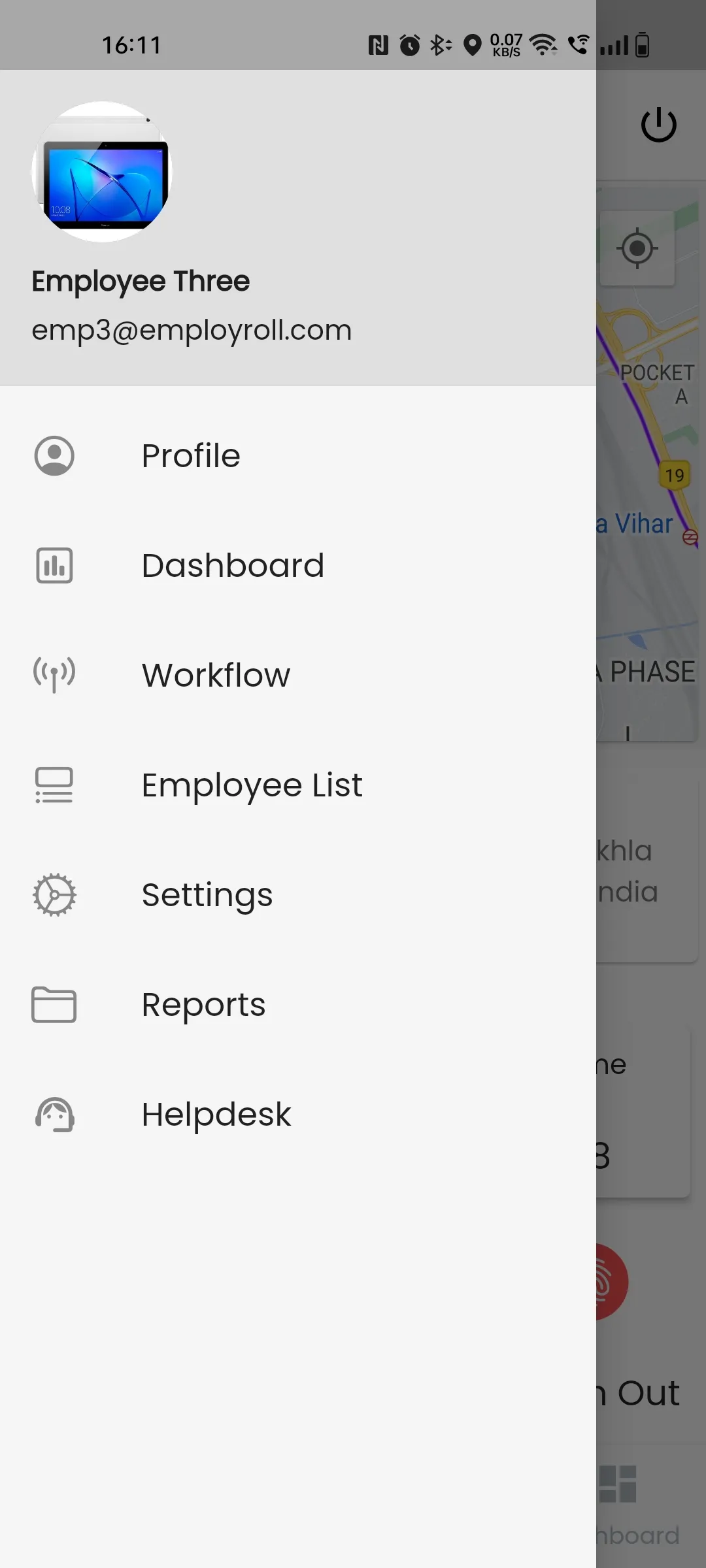
Task: Tap the battery status icon
Action: pos(642,45)
